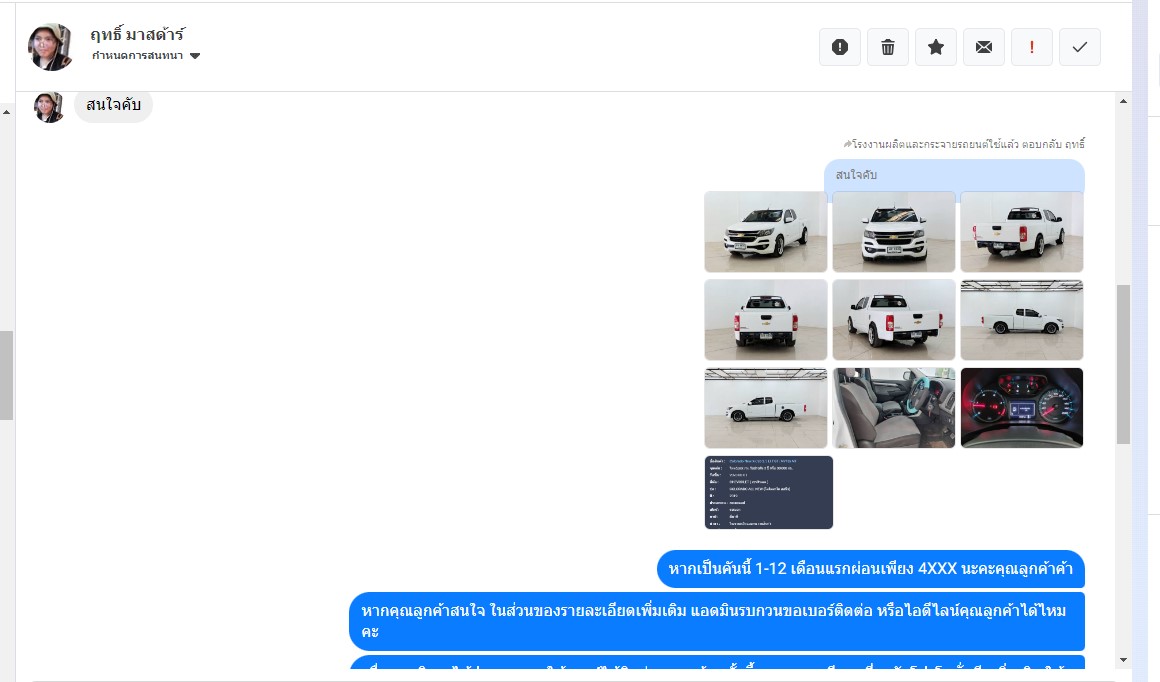
Task: Open header profile picture of ฤทธิ์ มาสด้าร์
Action: click(x=50, y=47)
